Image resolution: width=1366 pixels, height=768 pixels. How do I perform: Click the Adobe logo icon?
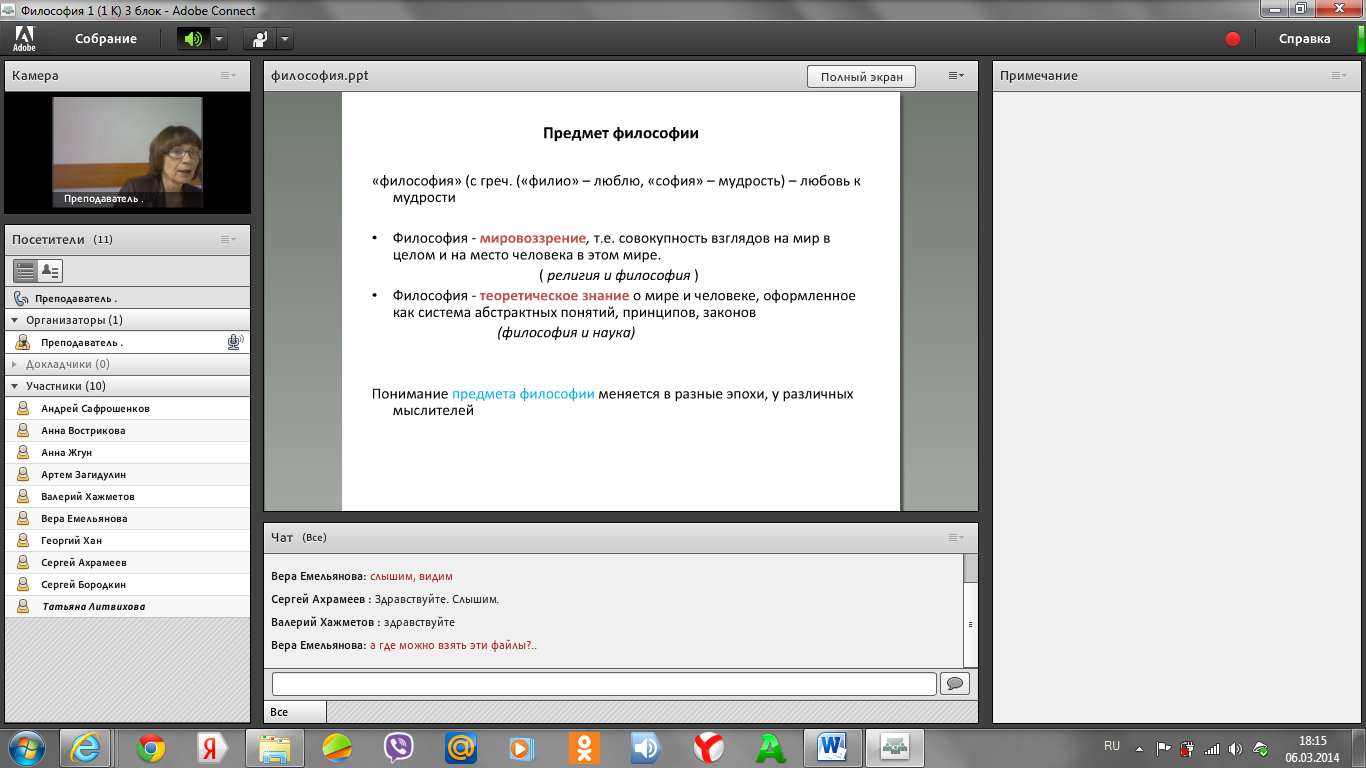[24, 39]
